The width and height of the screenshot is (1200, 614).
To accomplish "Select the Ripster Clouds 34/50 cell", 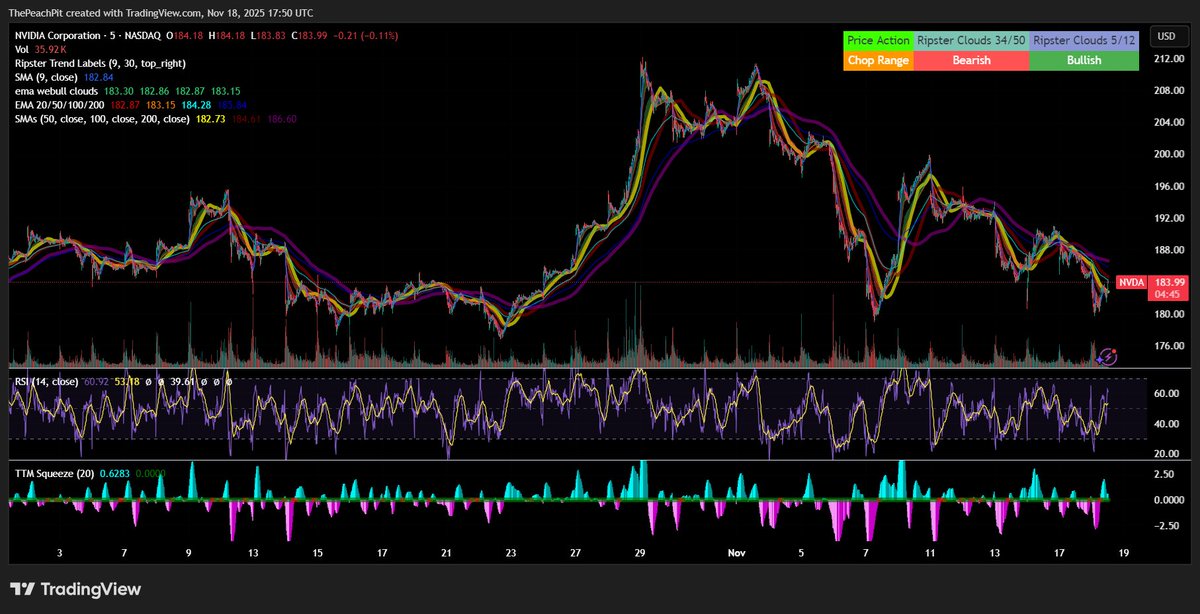I will click(x=970, y=41).
